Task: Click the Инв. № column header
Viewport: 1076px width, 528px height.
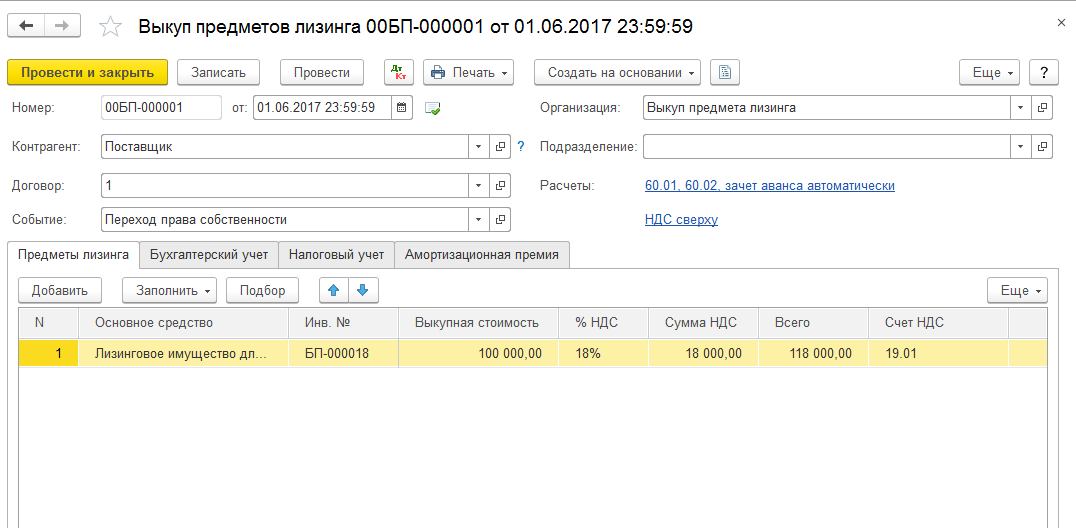Action: pos(344,323)
